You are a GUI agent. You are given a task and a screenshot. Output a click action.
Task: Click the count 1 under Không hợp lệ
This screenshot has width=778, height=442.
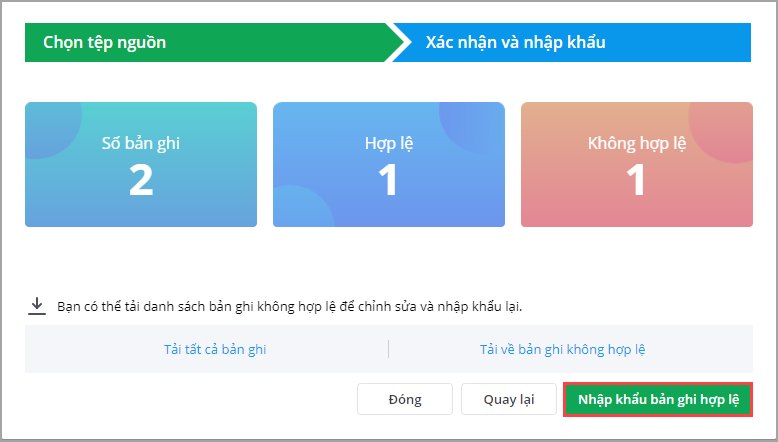(636, 180)
